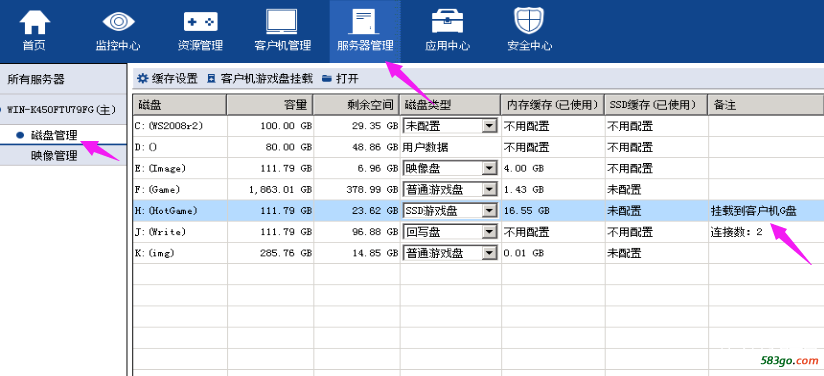Switch to the 客户机管理 tab label

tap(282, 46)
